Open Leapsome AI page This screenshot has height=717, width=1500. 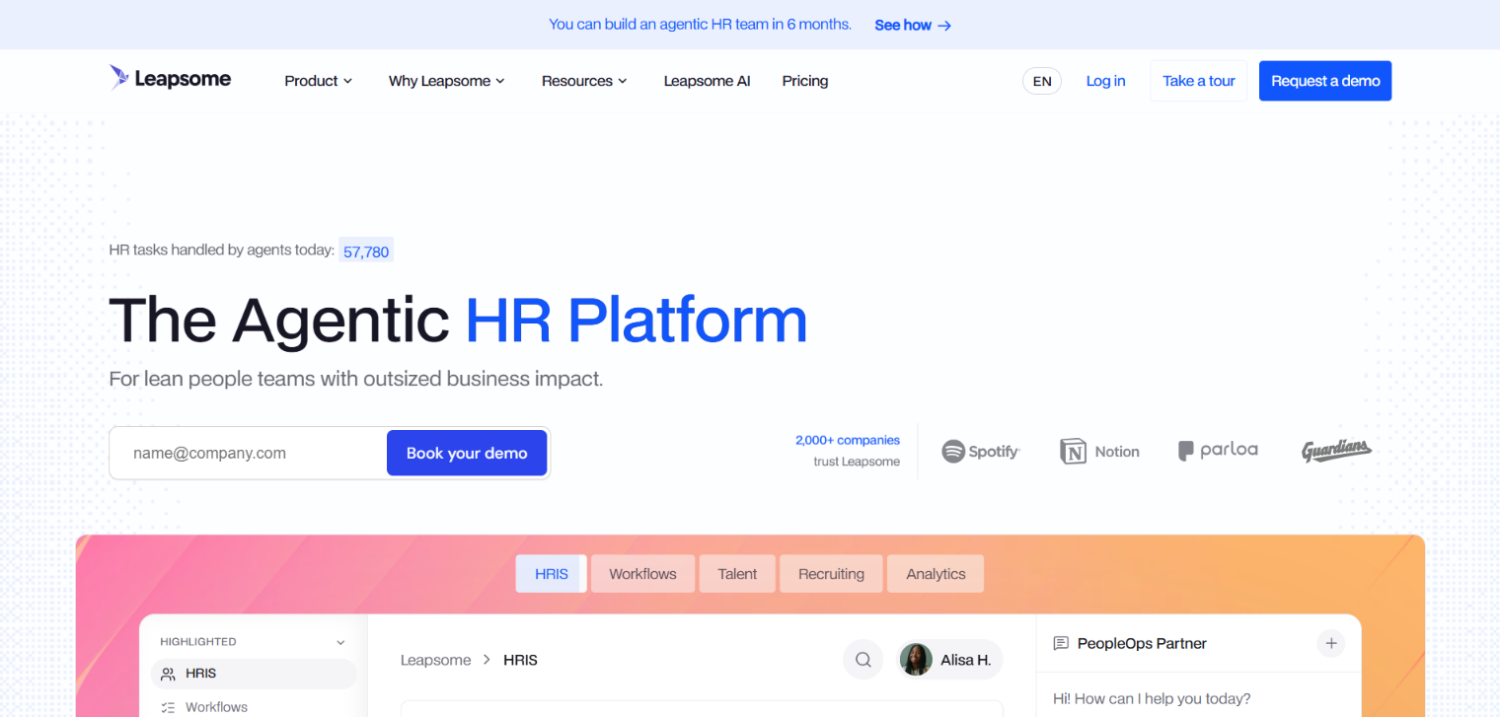707,81
